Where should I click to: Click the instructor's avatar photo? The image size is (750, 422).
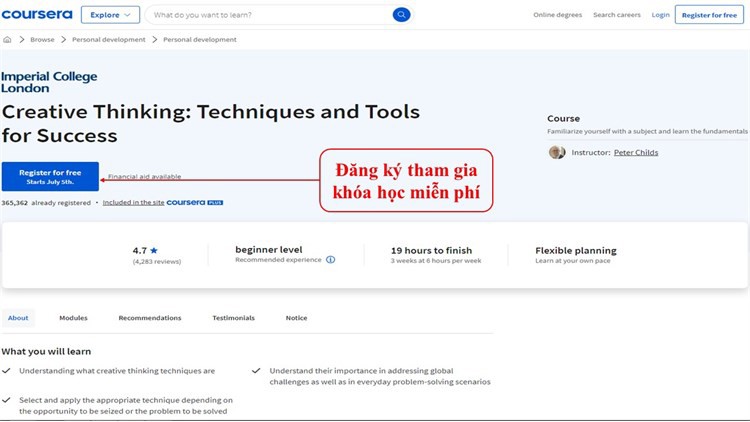(557, 152)
